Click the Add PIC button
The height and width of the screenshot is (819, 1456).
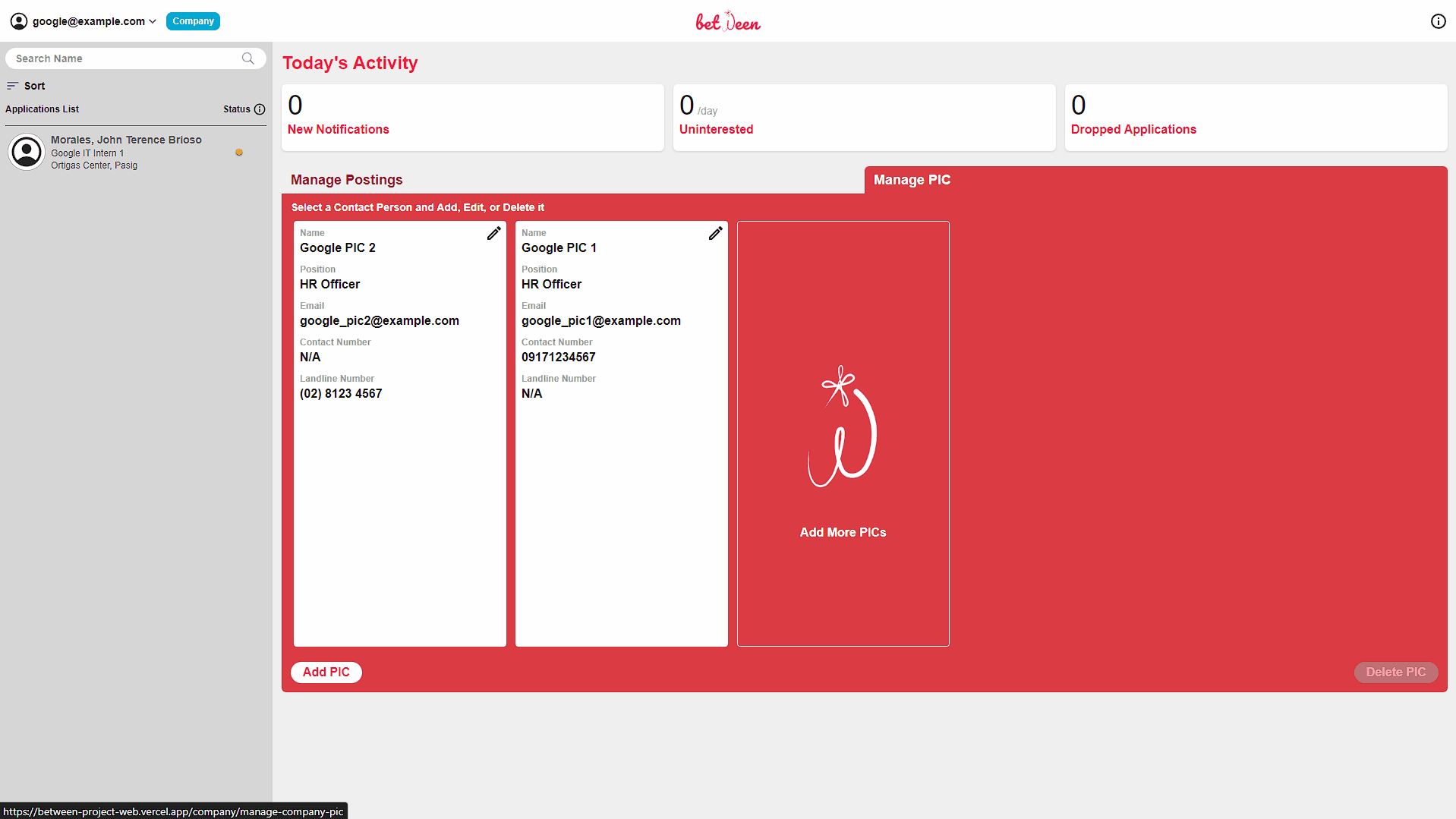pyautogui.click(x=326, y=672)
